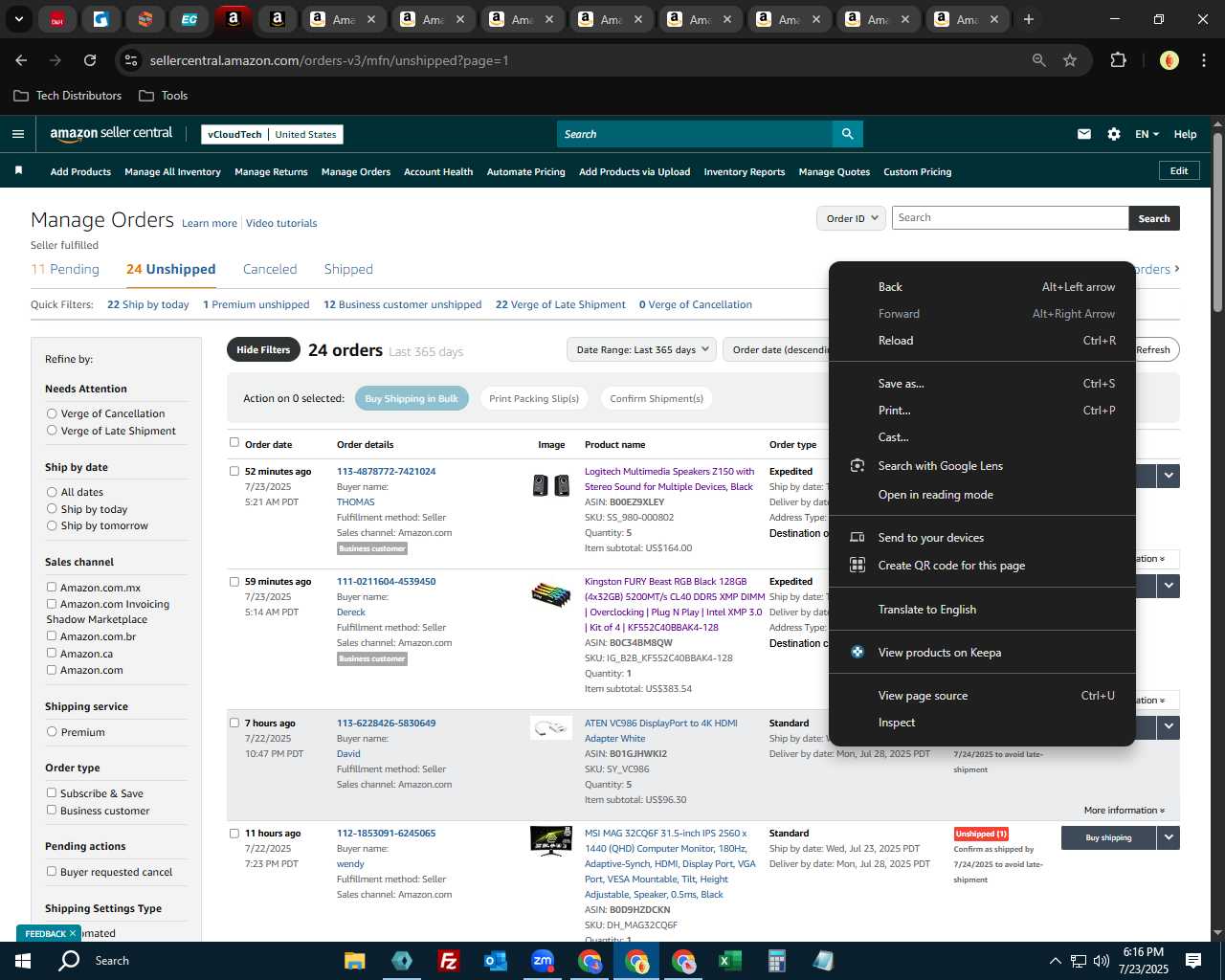Select order 113-4878772-7421024 checkbox
The image size is (1225, 980).
[234, 471]
